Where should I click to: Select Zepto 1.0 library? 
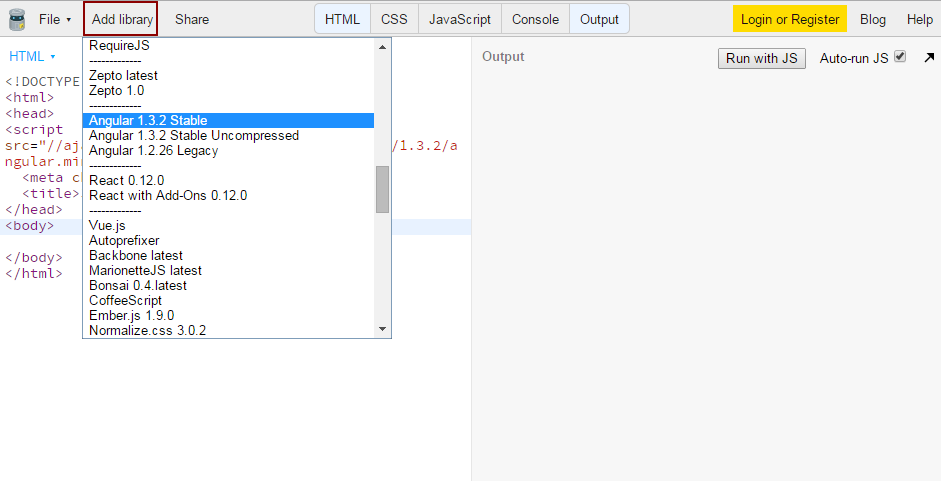[x=228, y=91]
